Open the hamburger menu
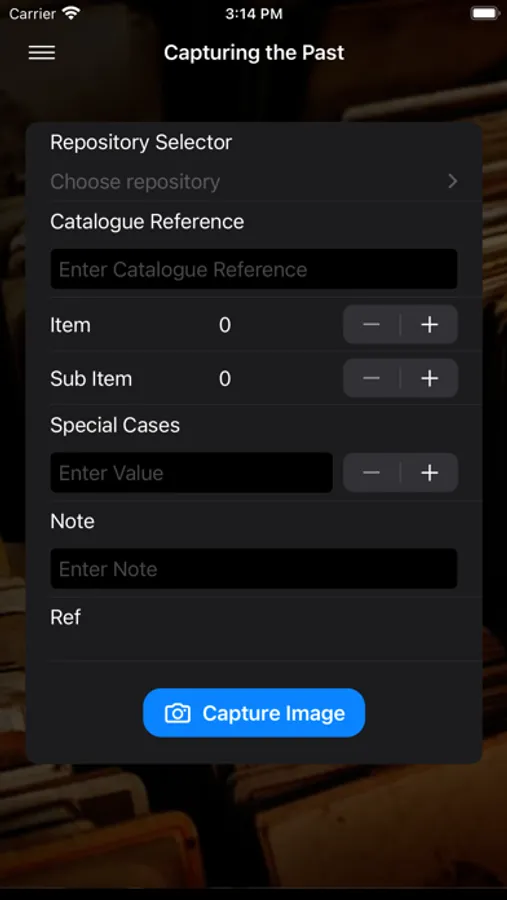This screenshot has width=507, height=900. 42,53
